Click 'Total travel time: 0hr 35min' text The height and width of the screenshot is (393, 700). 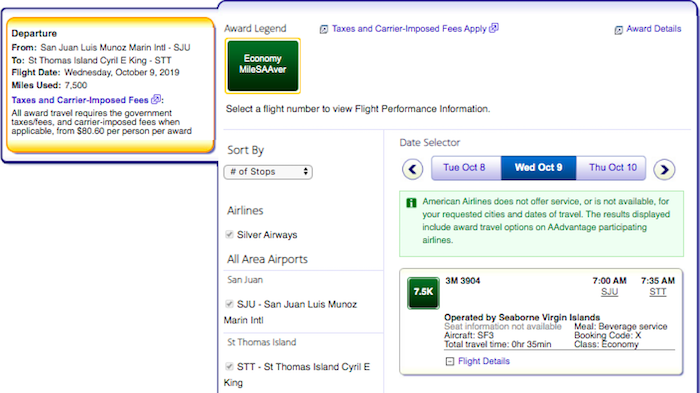498,344
